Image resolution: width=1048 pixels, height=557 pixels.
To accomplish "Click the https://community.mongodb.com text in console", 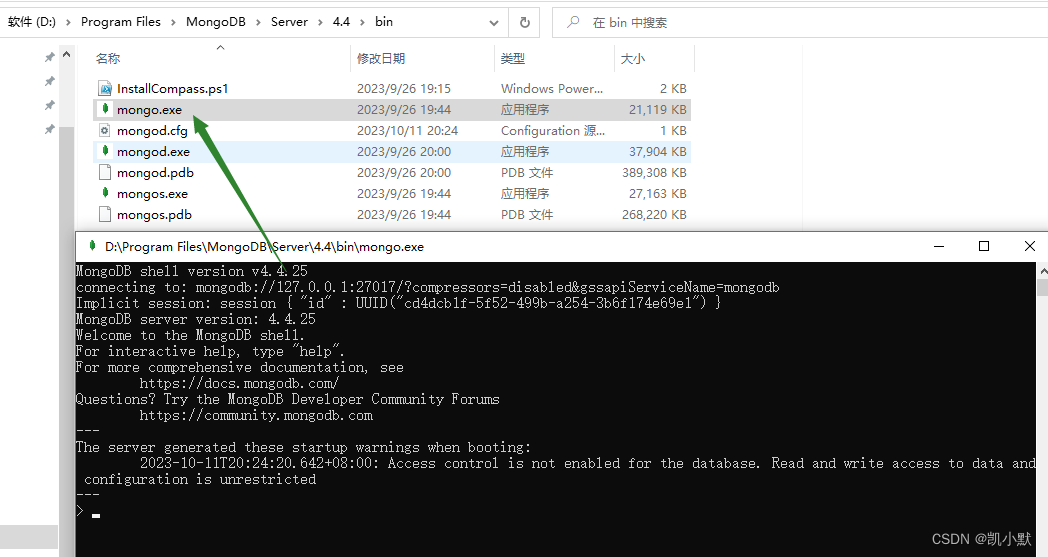I will pyautogui.click(x=256, y=415).
